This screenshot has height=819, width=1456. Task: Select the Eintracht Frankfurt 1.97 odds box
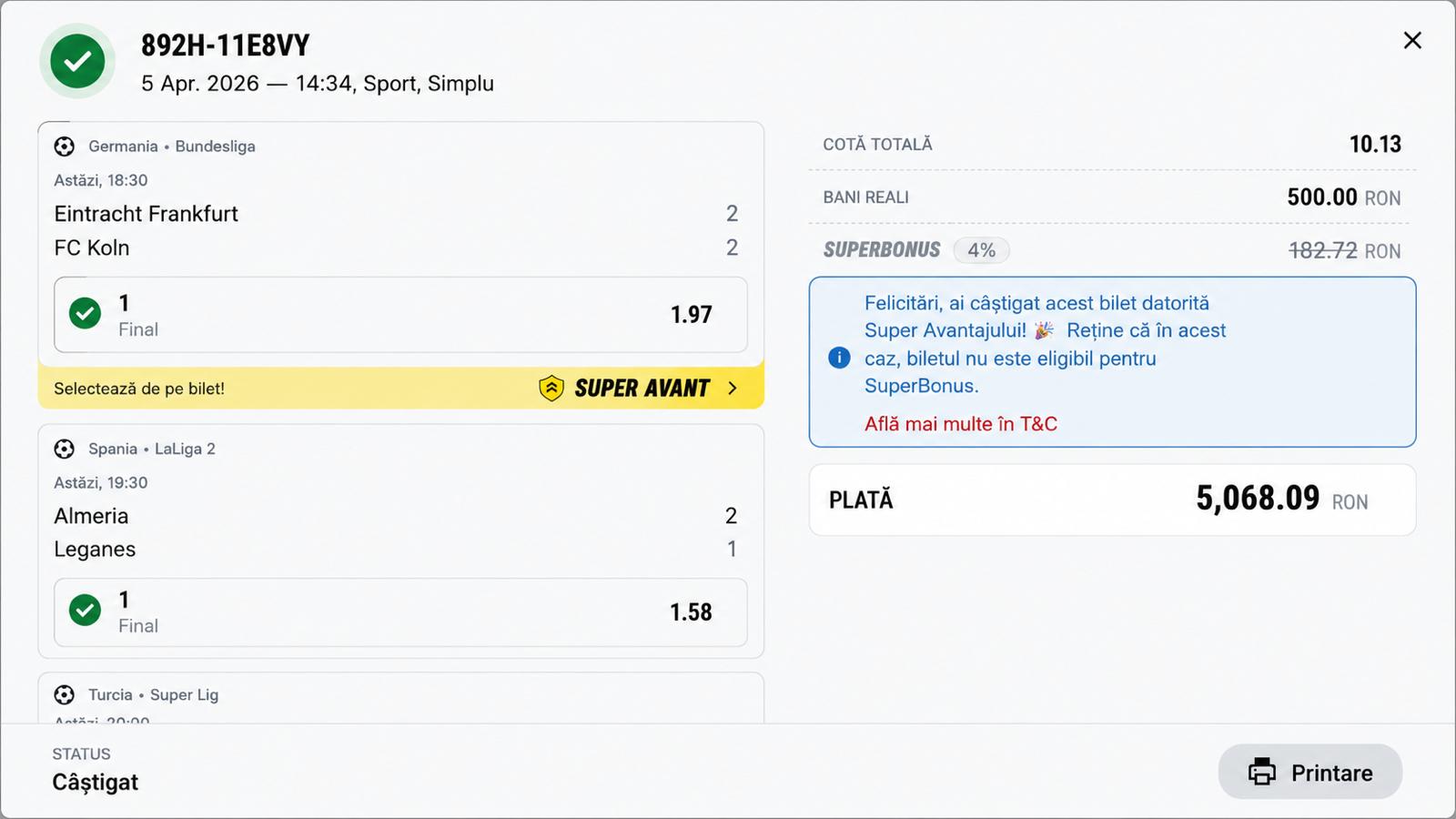[x=400, y=315]
